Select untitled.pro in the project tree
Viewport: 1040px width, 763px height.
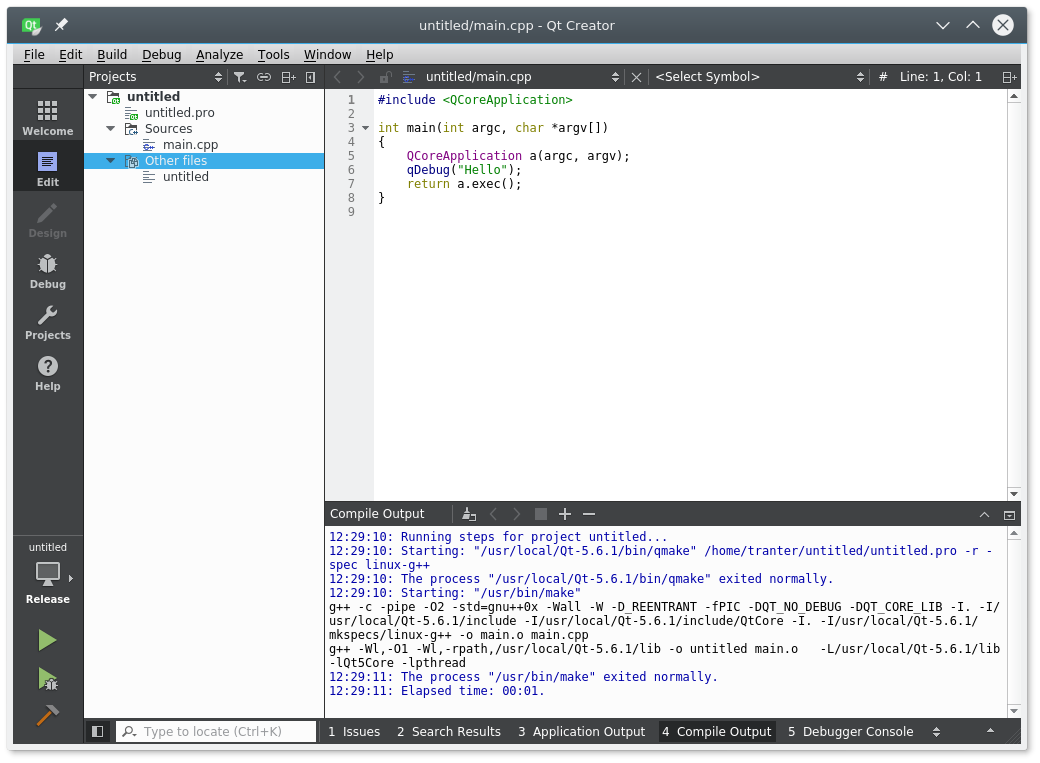[179, 113]
